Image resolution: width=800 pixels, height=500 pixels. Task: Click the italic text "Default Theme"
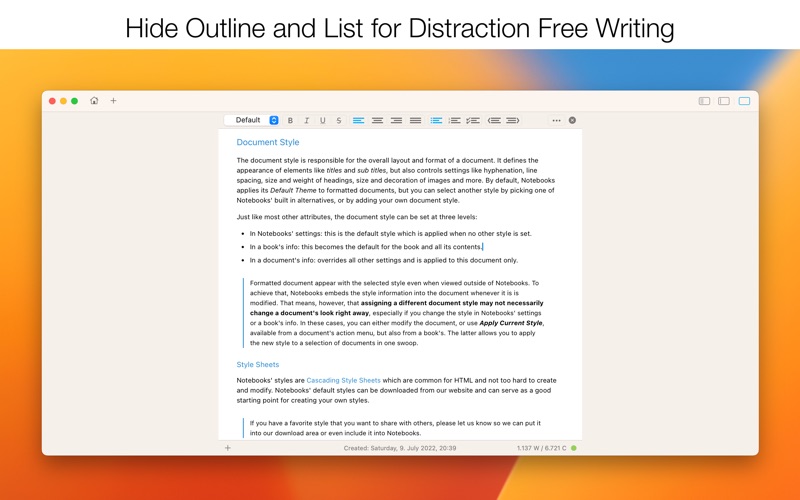(293, 190)
